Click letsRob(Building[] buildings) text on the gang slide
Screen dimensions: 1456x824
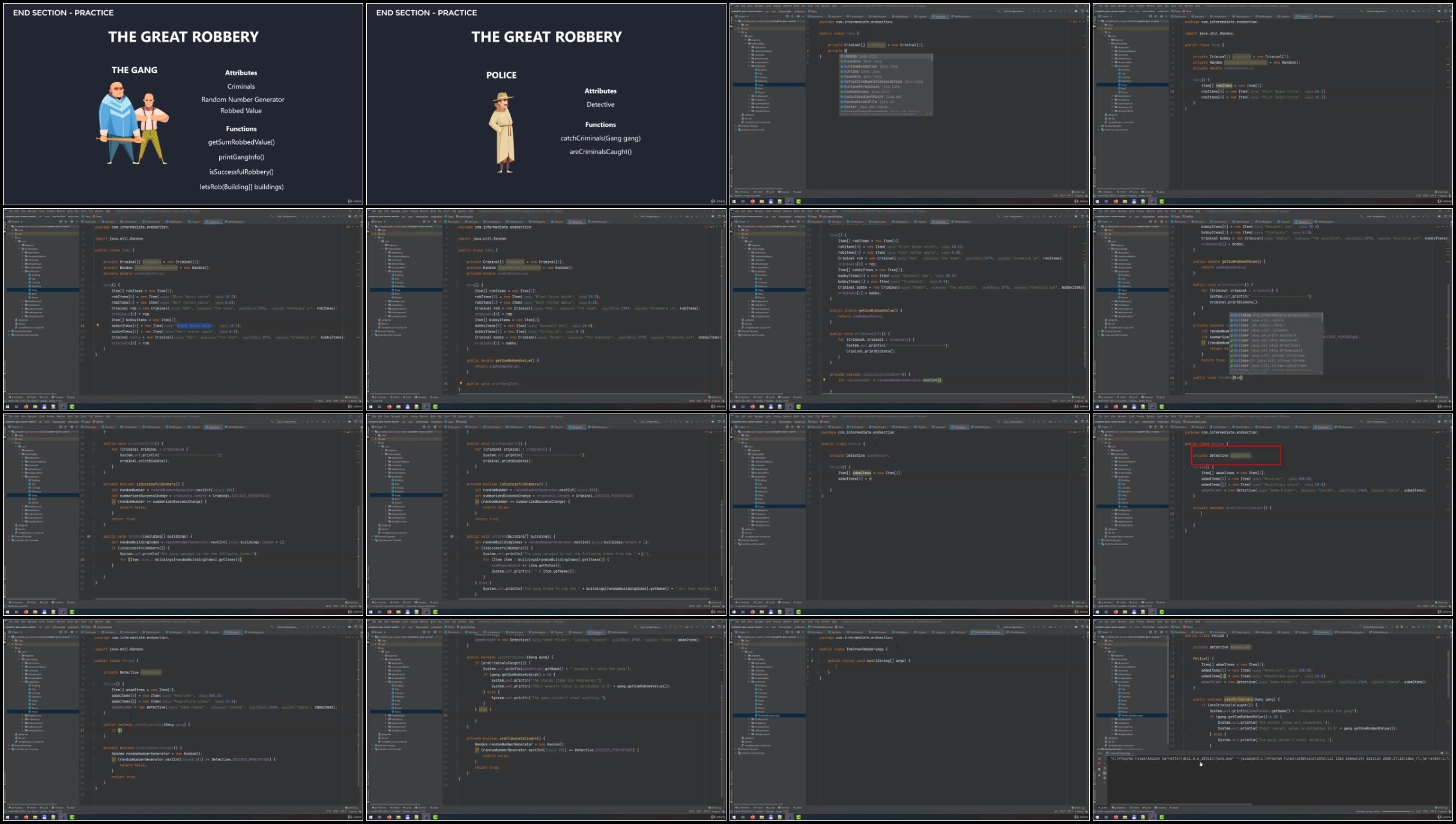click(x=241, y=187)
